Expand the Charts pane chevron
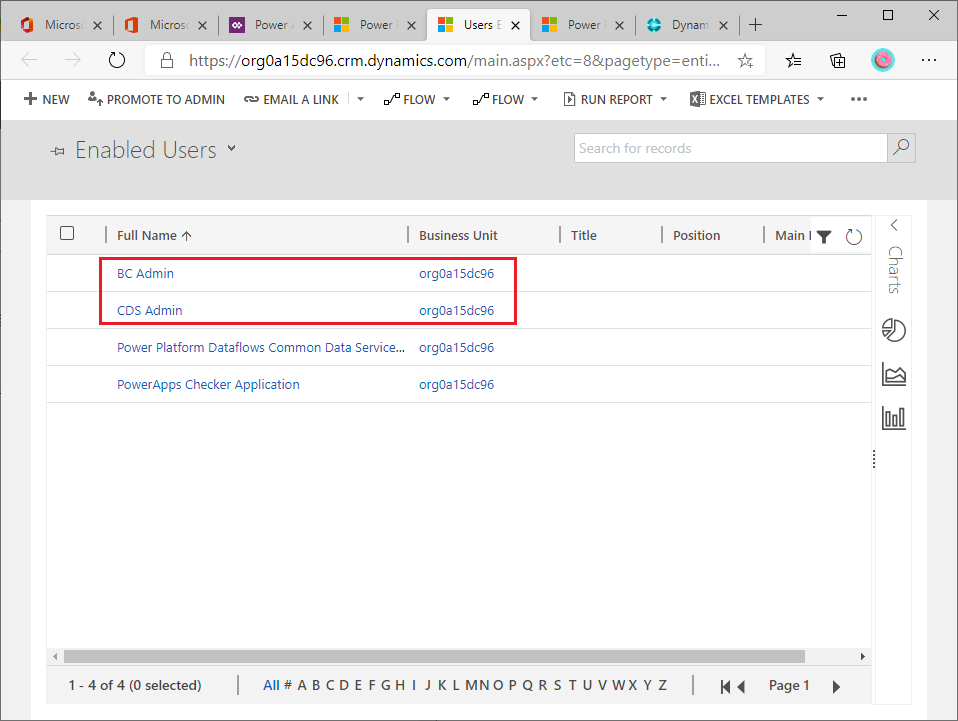Viewport: 958px width, 721px height. click(x=894, y=225)
